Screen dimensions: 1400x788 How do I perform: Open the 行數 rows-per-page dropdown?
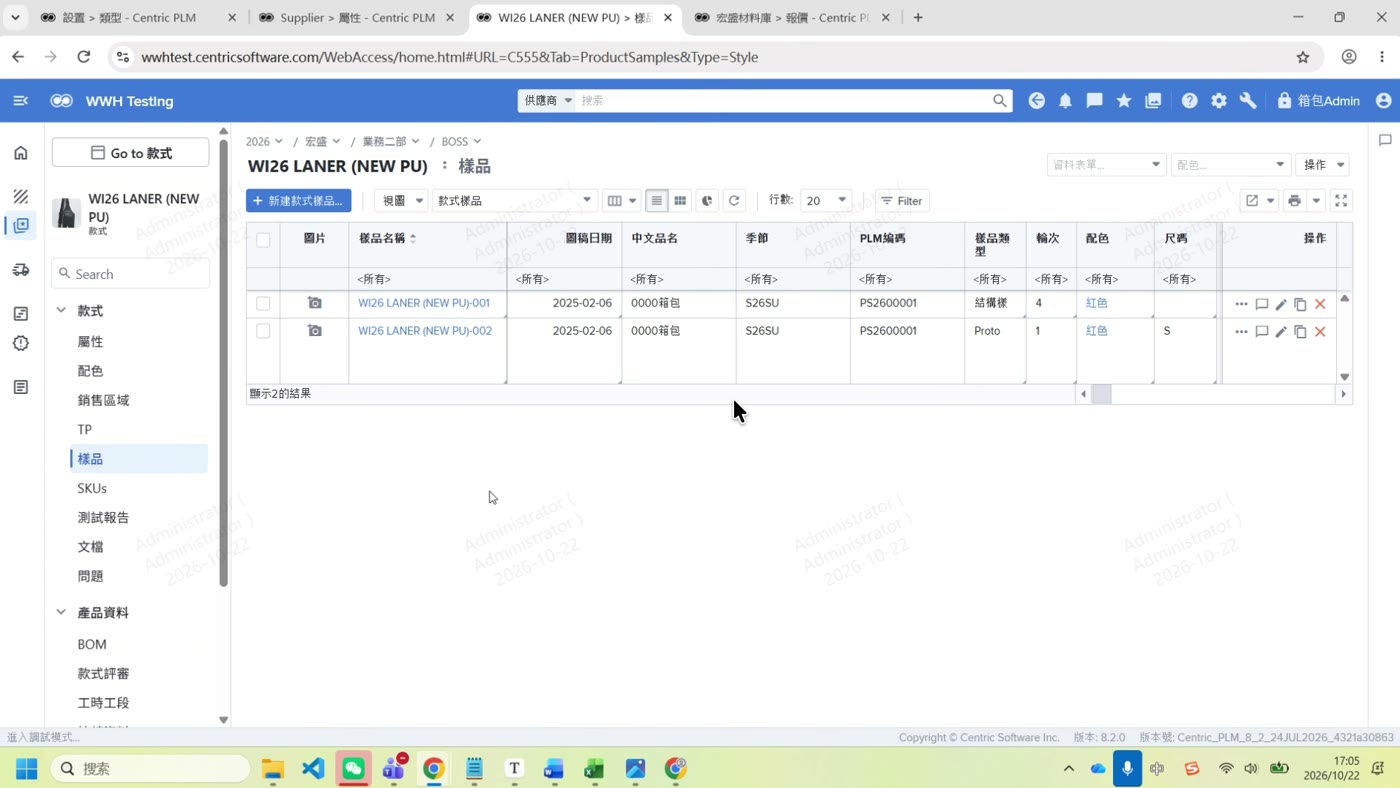point(826,201)
